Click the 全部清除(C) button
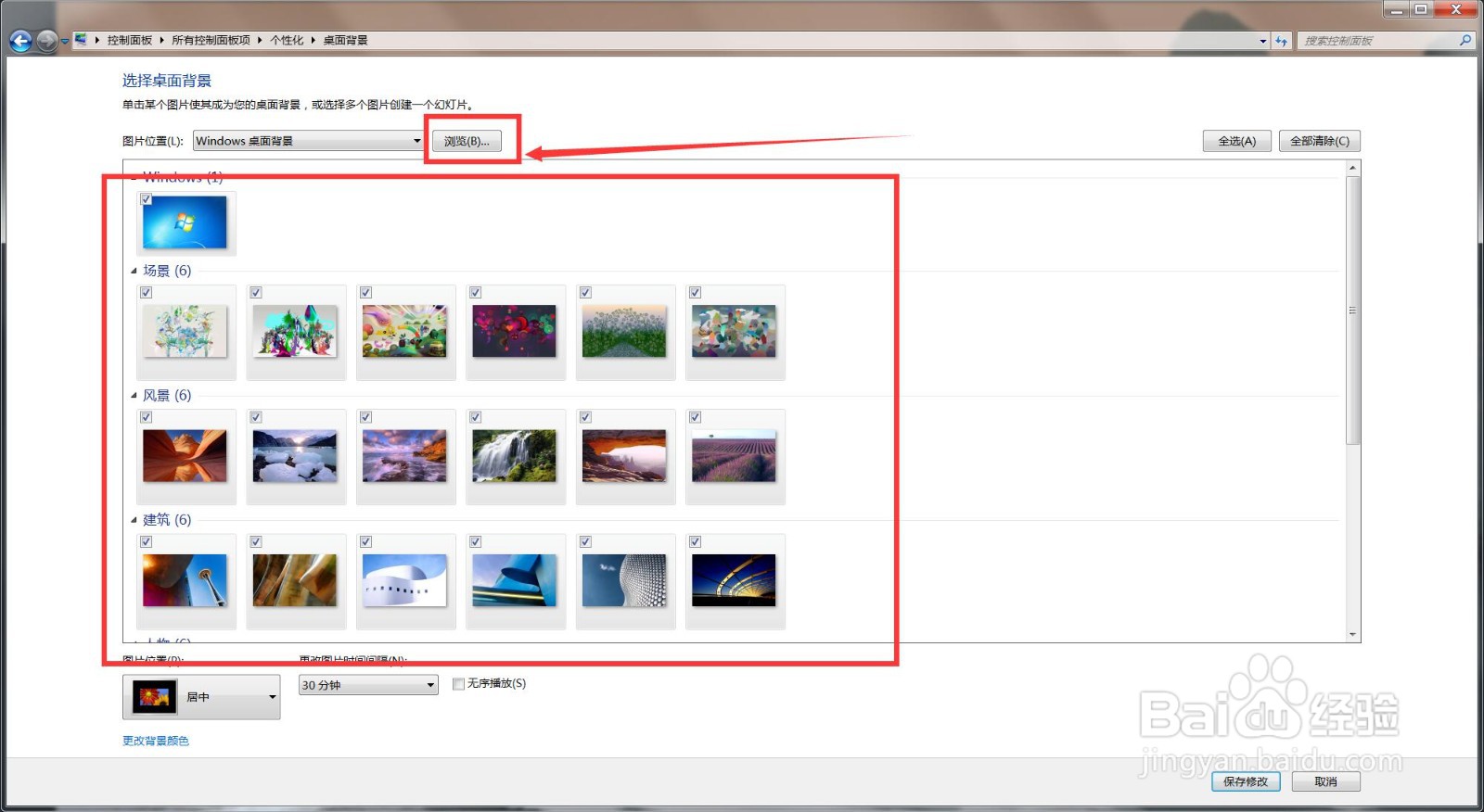 [x=1320, y=141]
